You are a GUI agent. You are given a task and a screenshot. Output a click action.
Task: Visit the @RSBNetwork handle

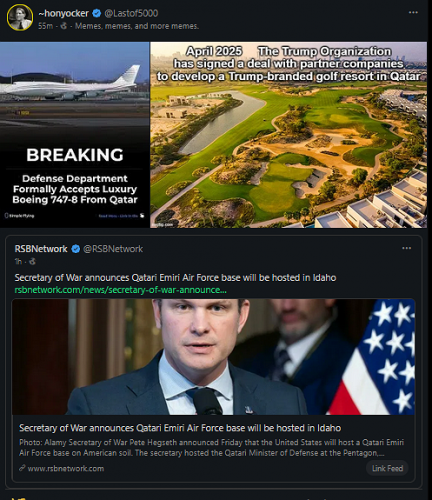click(x=113, y=249)
